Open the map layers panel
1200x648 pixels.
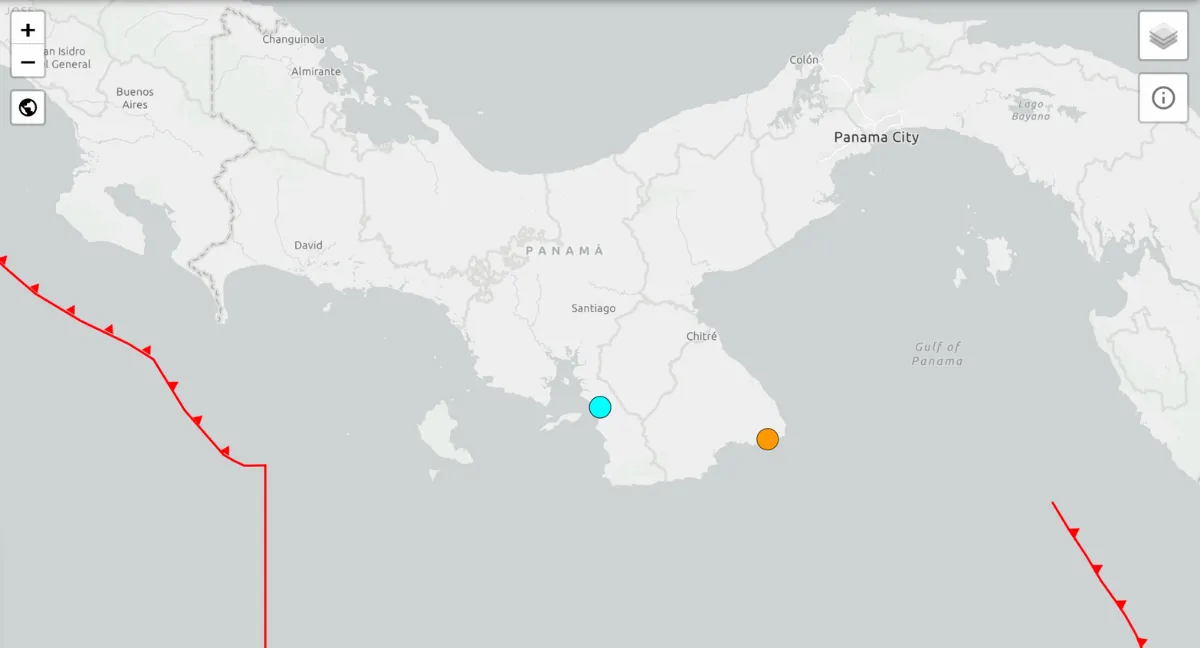1163,37
